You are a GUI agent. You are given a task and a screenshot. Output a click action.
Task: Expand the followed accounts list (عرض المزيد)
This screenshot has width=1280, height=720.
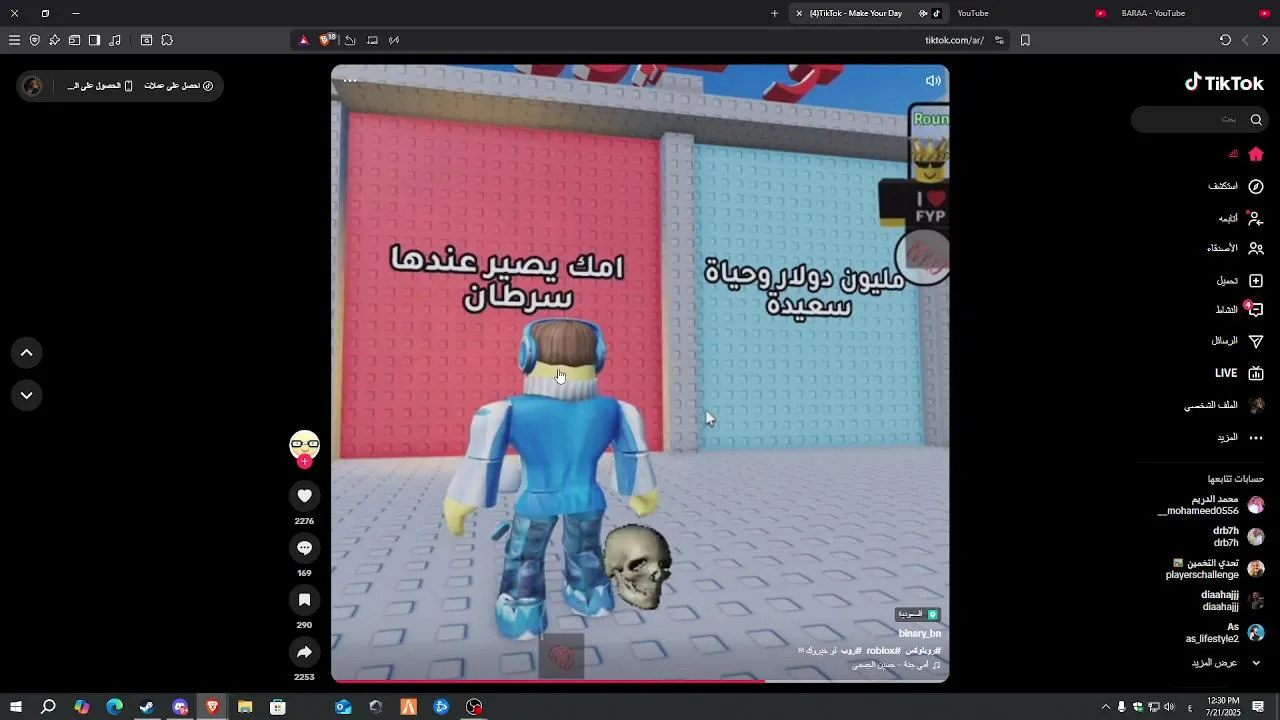click(1226, 662)
